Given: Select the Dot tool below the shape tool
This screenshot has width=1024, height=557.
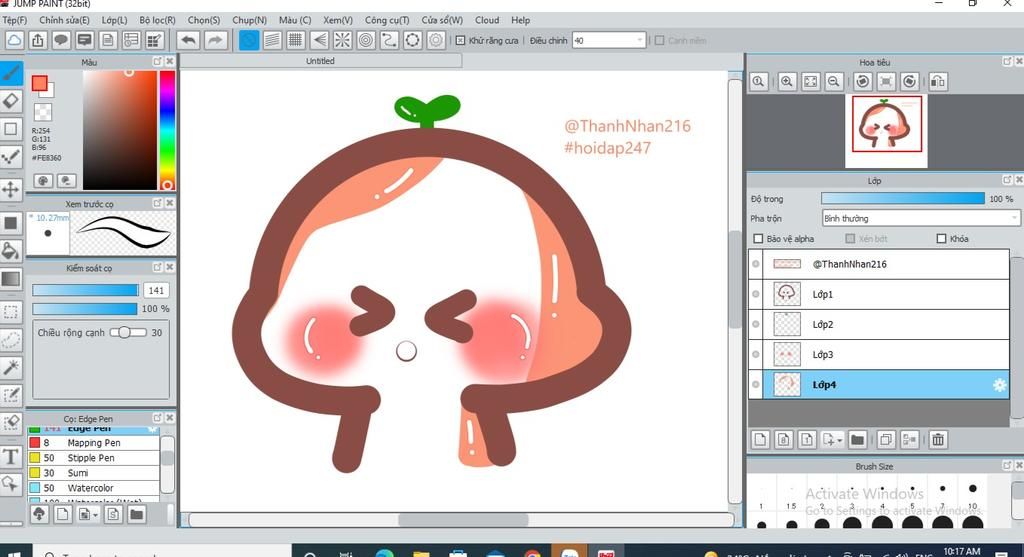Looking at the screenshot, I should (11, 157).
